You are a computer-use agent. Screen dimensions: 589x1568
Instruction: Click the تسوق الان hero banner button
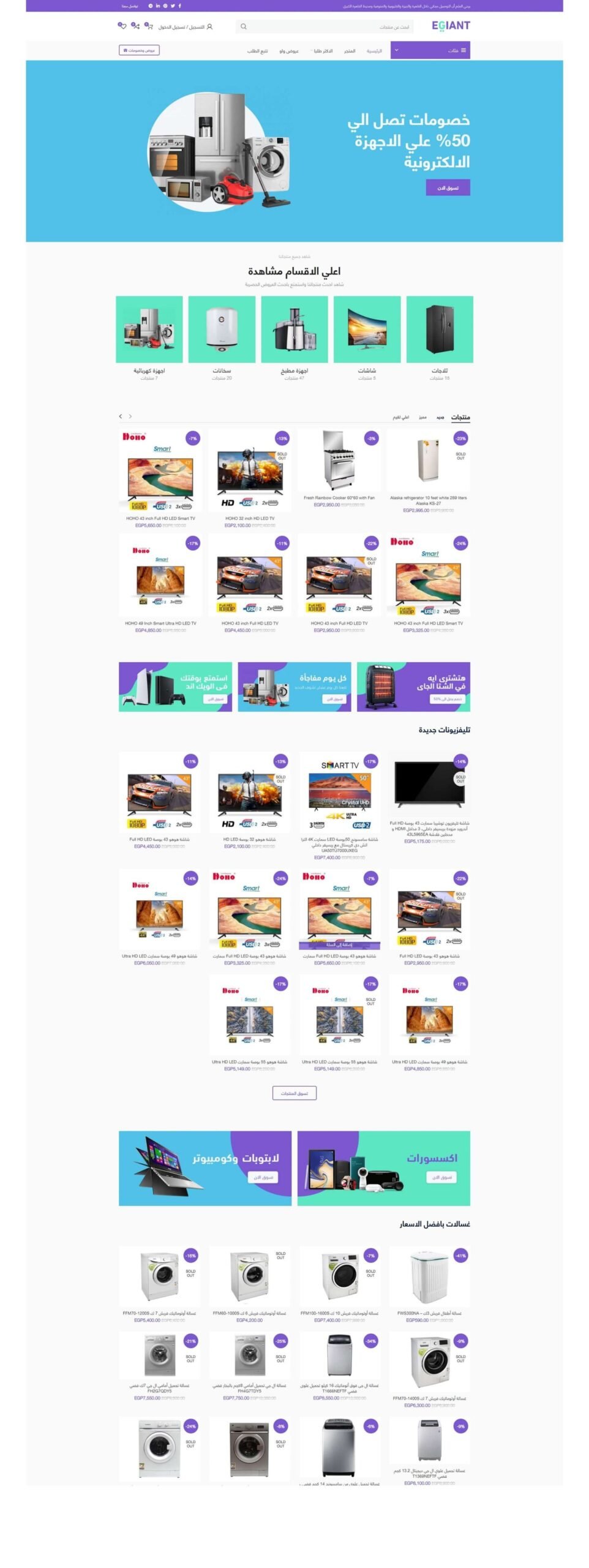[448, 187]
